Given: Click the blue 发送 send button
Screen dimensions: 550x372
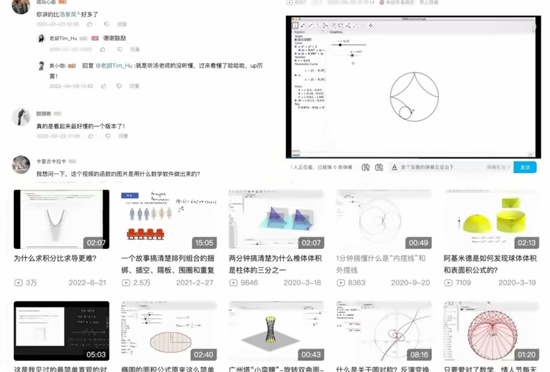Looking at the screenshot, I should click(x=525, y=167).
